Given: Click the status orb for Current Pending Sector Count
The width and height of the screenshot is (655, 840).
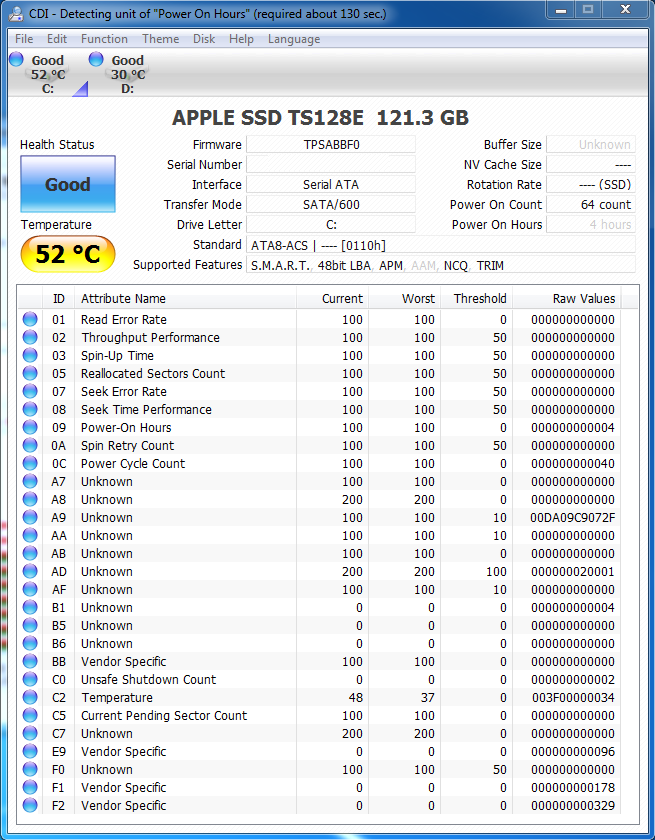Looking at the screenshot, I should (x=30, y=716).
